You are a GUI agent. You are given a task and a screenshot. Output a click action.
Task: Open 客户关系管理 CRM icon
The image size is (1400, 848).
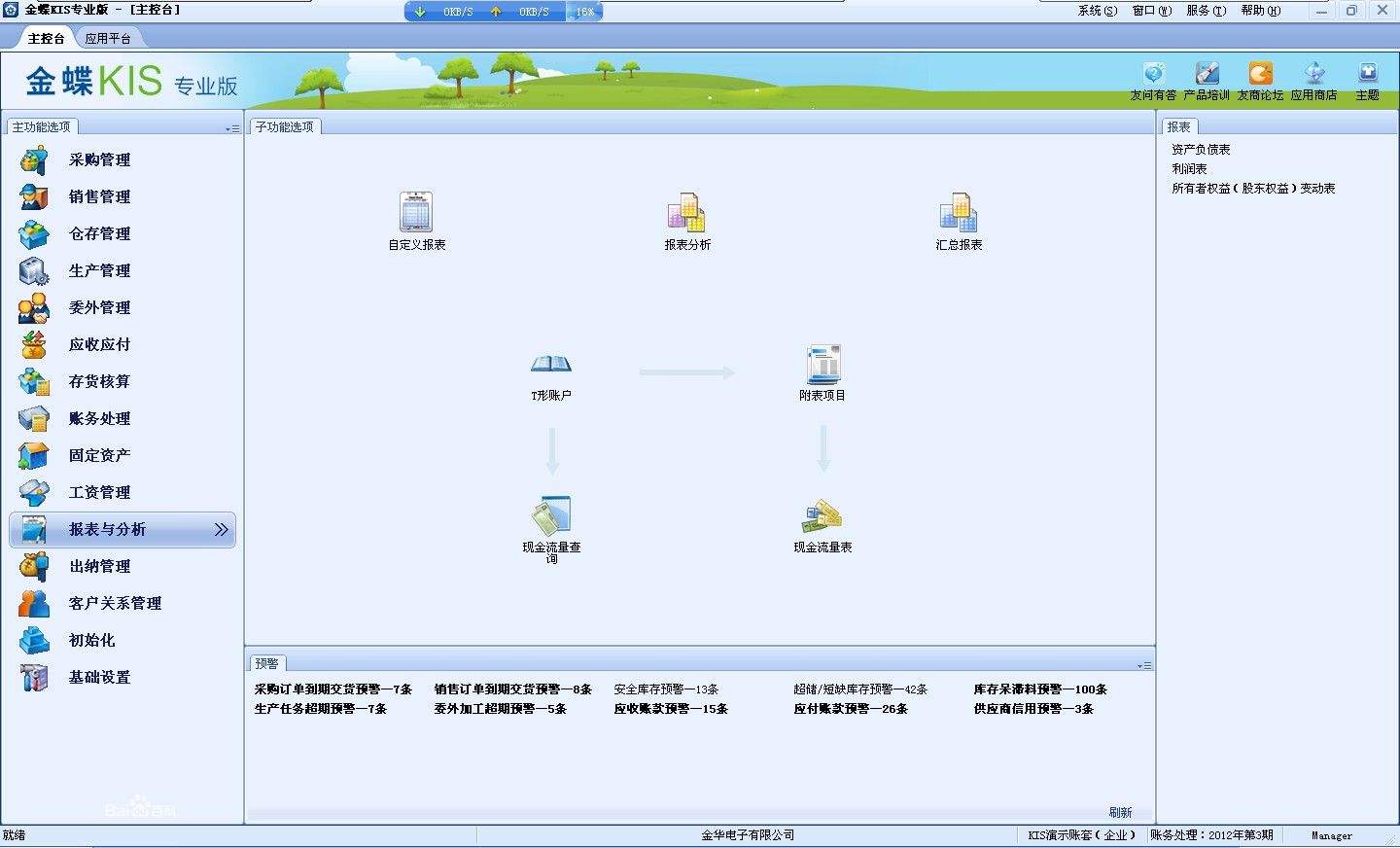point(34,603)
